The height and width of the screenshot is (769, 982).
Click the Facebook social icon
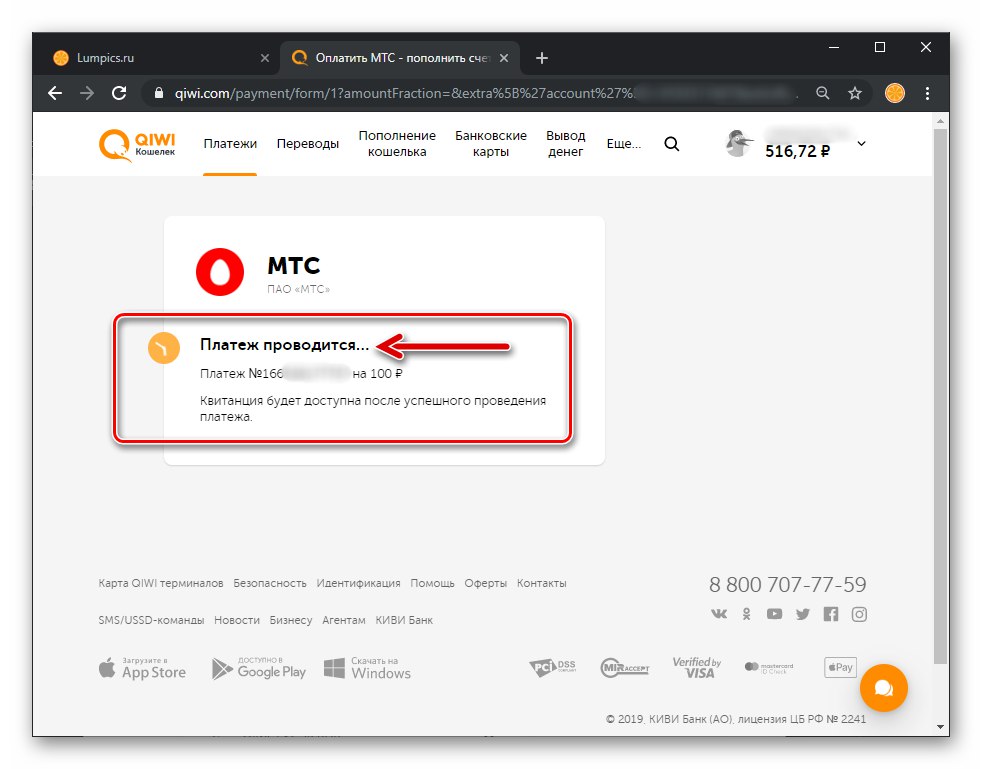pos(830,614)
